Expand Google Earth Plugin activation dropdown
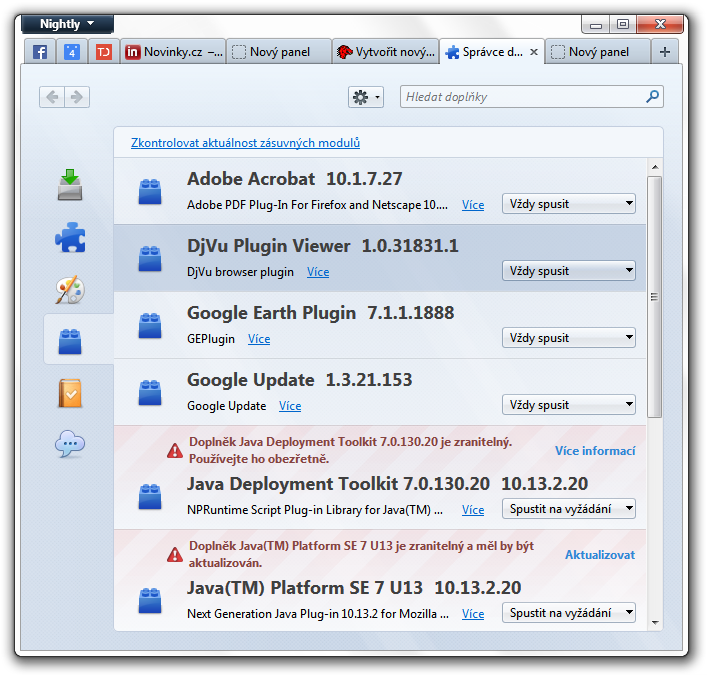 click(x=569, y=338)
